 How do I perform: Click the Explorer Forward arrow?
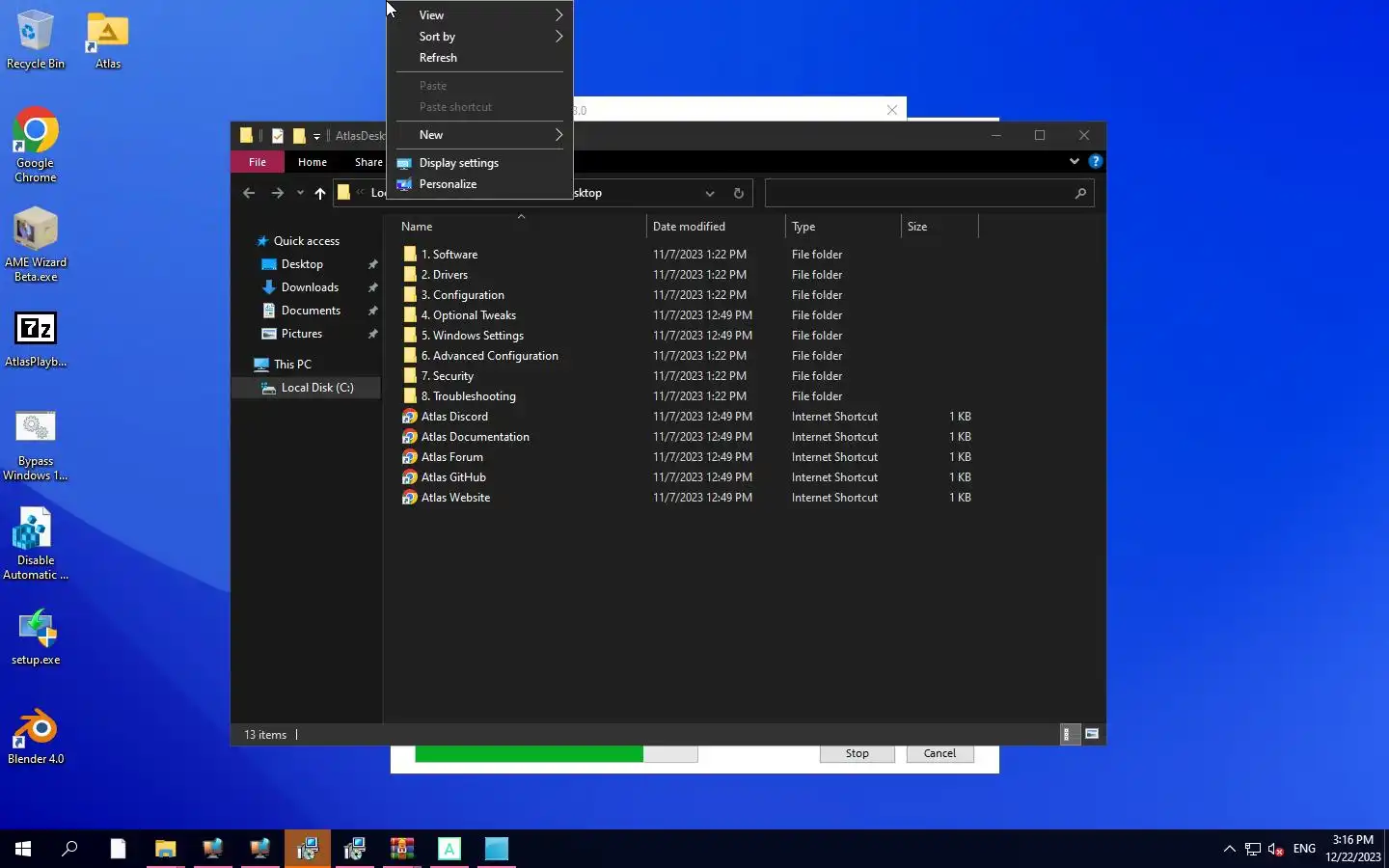(x=278, y=193)
